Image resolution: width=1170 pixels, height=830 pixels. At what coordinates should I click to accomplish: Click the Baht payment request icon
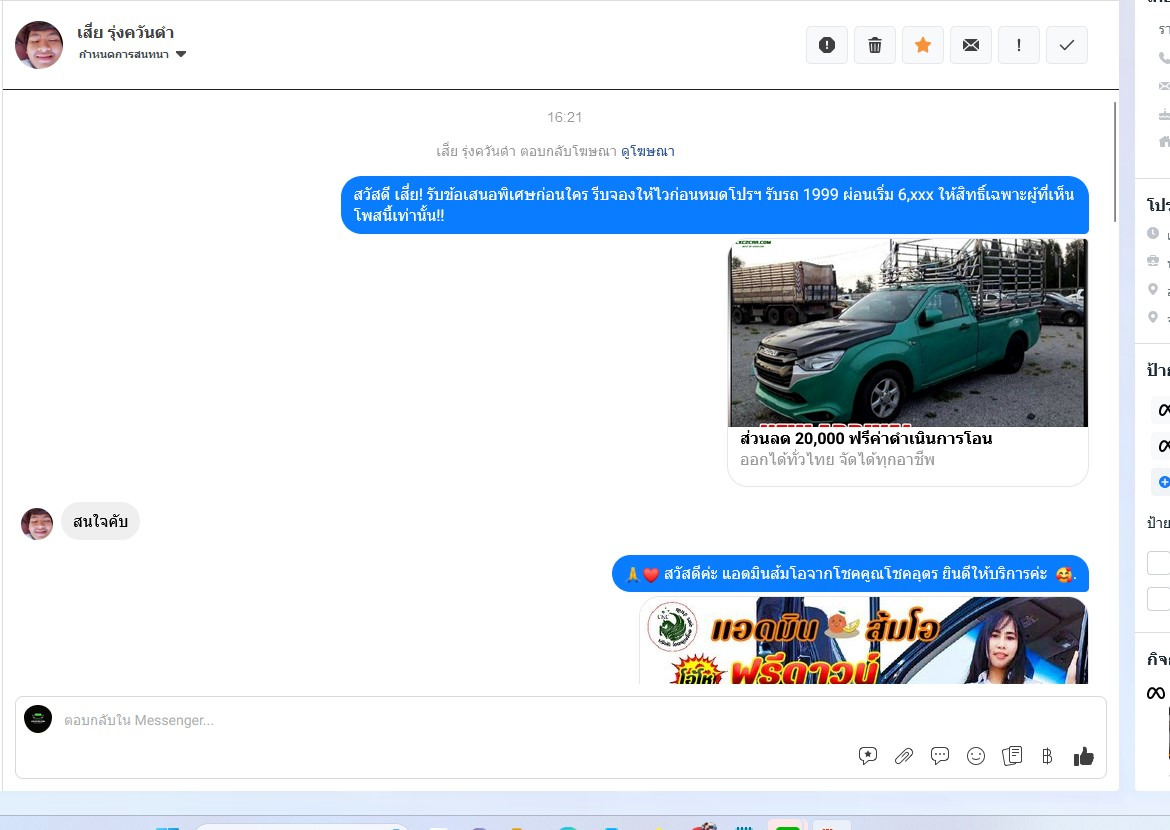pos(1047,756)
